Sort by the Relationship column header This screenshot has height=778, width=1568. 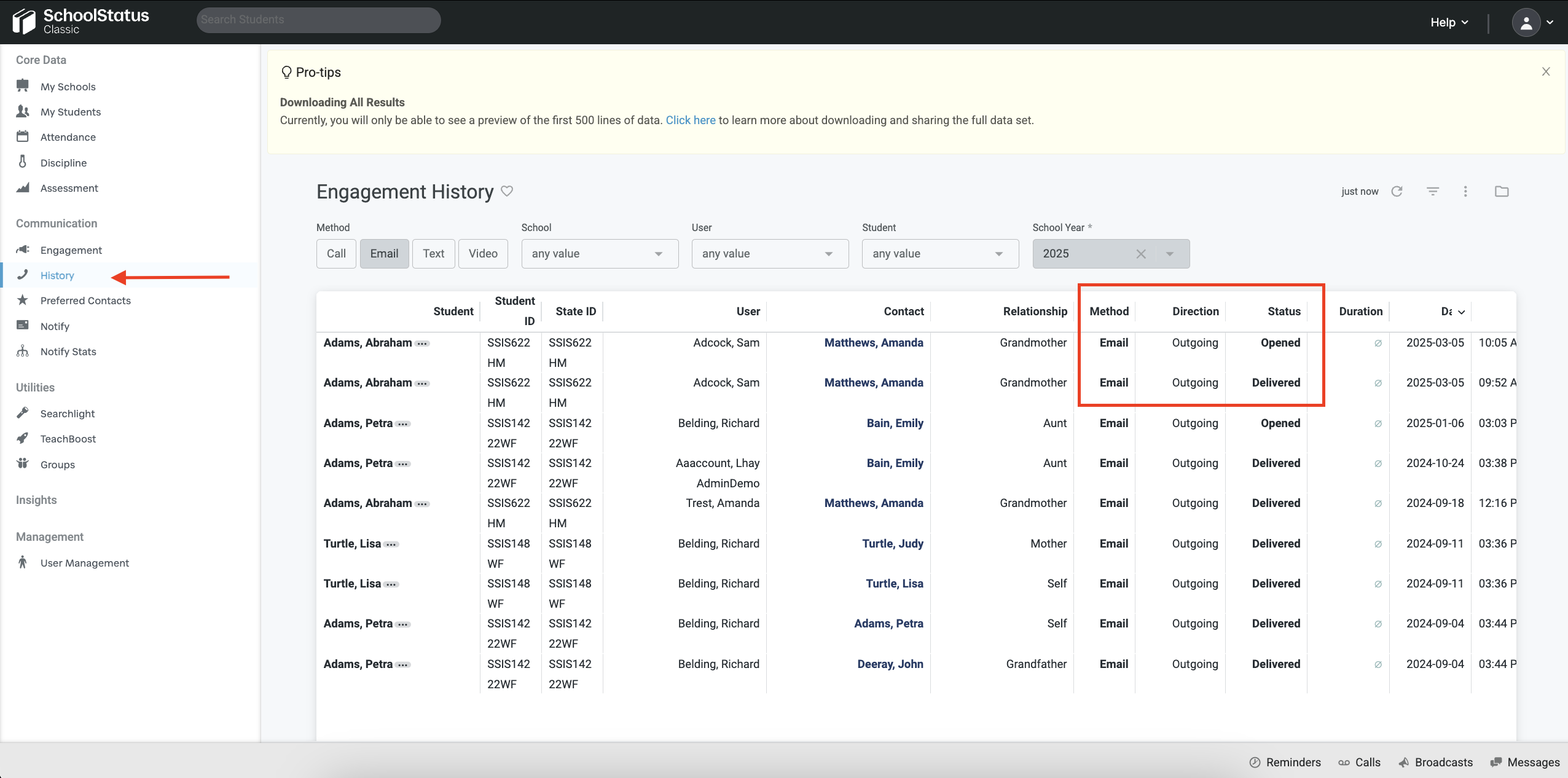point(1035,311)
